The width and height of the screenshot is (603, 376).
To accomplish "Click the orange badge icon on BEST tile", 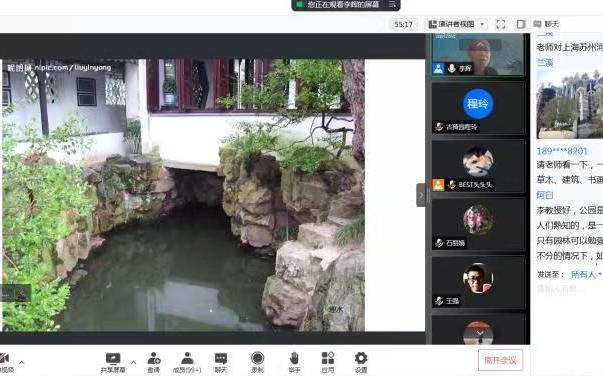I will tap(438, 185).
